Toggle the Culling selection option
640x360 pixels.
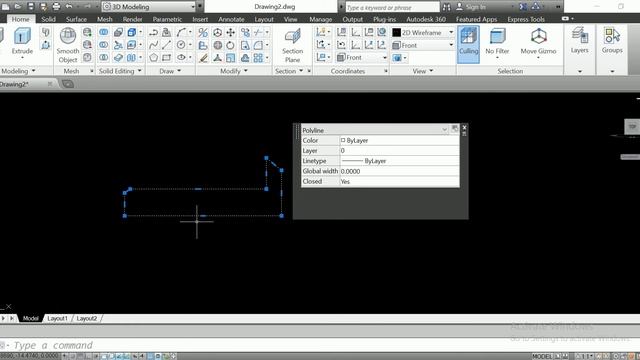pyautogui.click(x=468, y=44)
